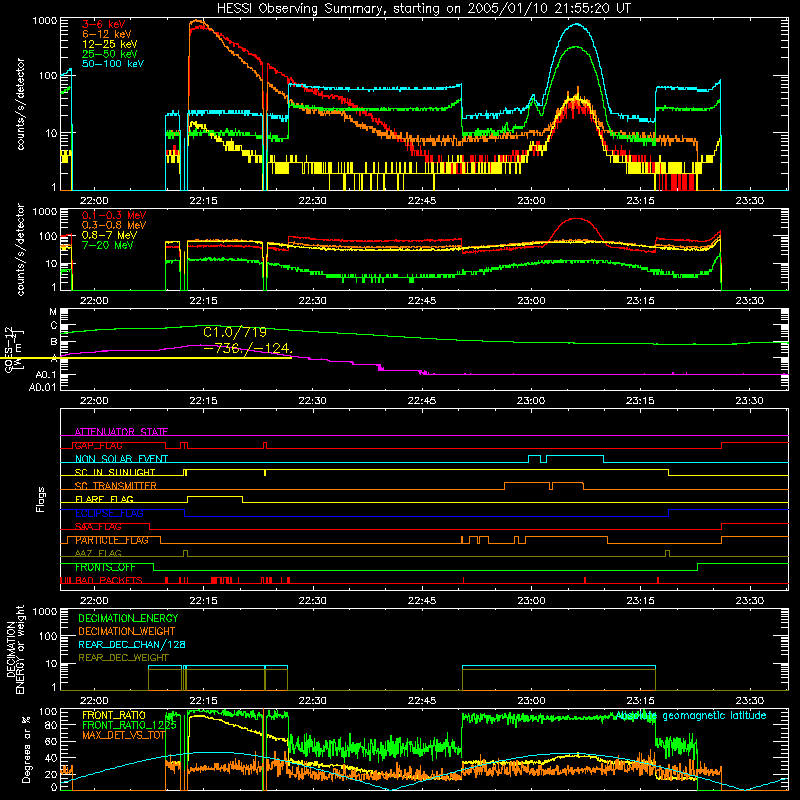Select the '25-50 keV' legend label

click(x=110, y=54)
